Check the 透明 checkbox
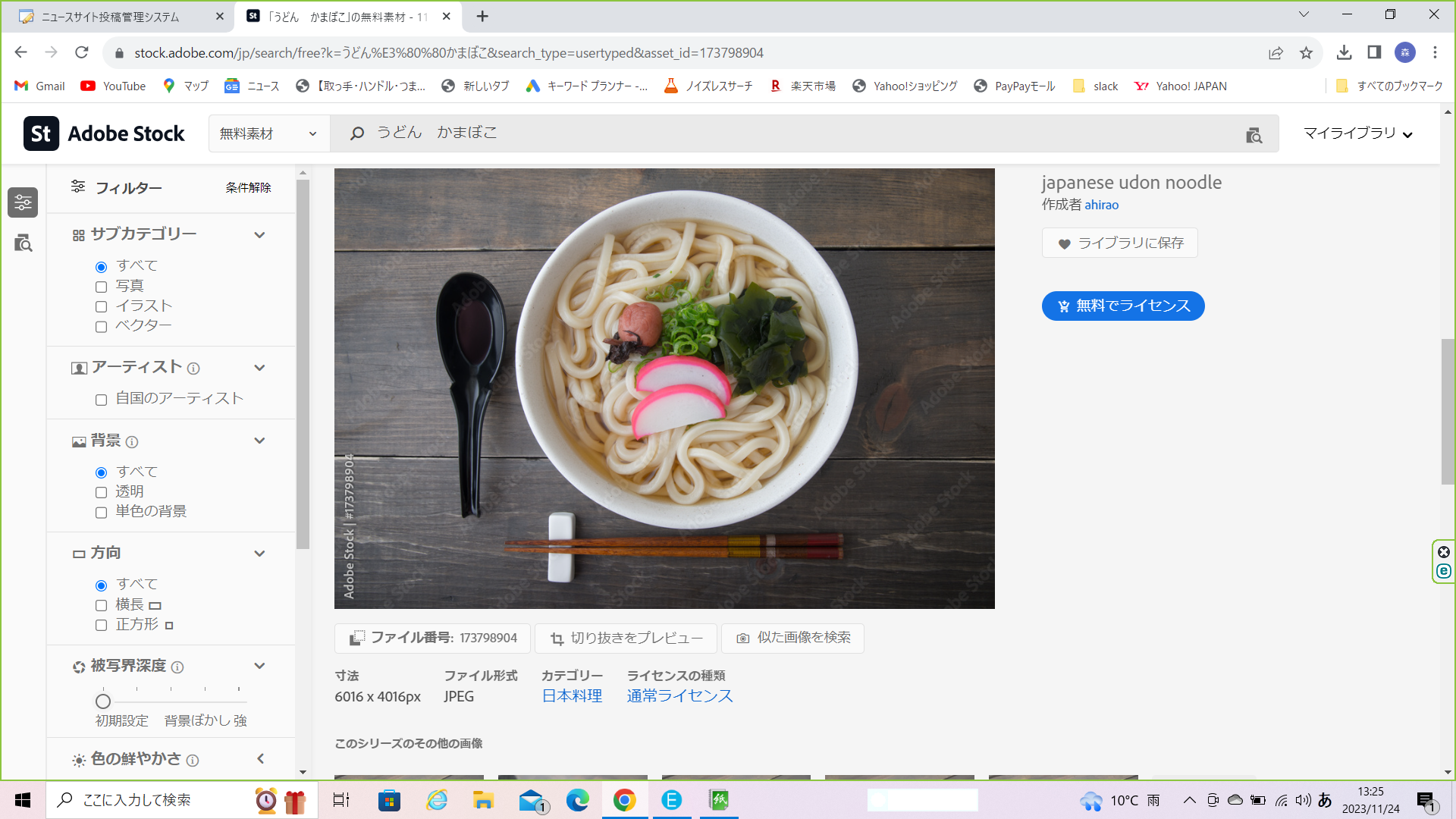The height and width of the screenshot is (819, 1456). tap(101, 493)
